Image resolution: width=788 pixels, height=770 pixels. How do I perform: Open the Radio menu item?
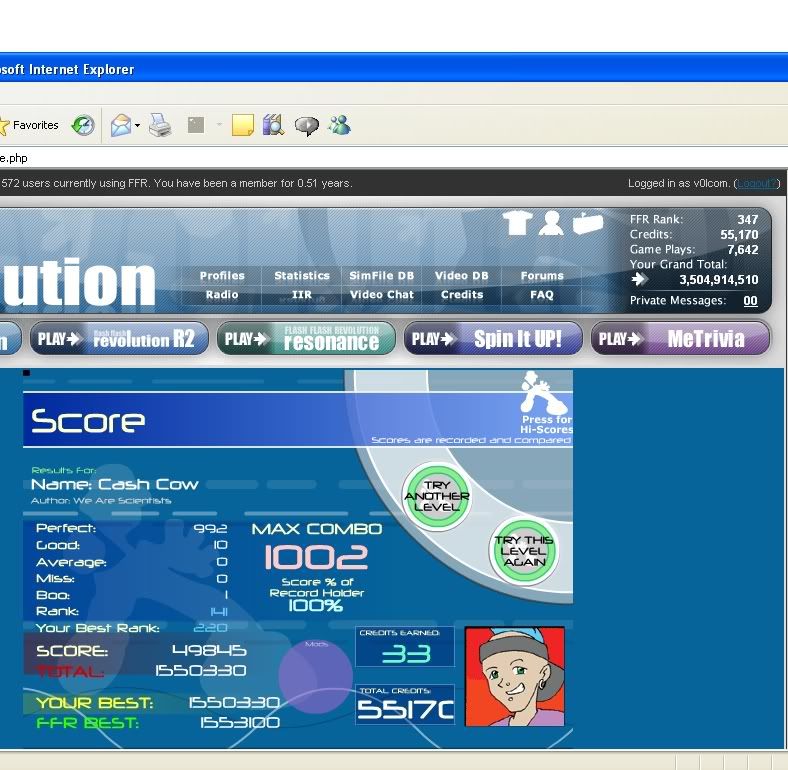222,295
